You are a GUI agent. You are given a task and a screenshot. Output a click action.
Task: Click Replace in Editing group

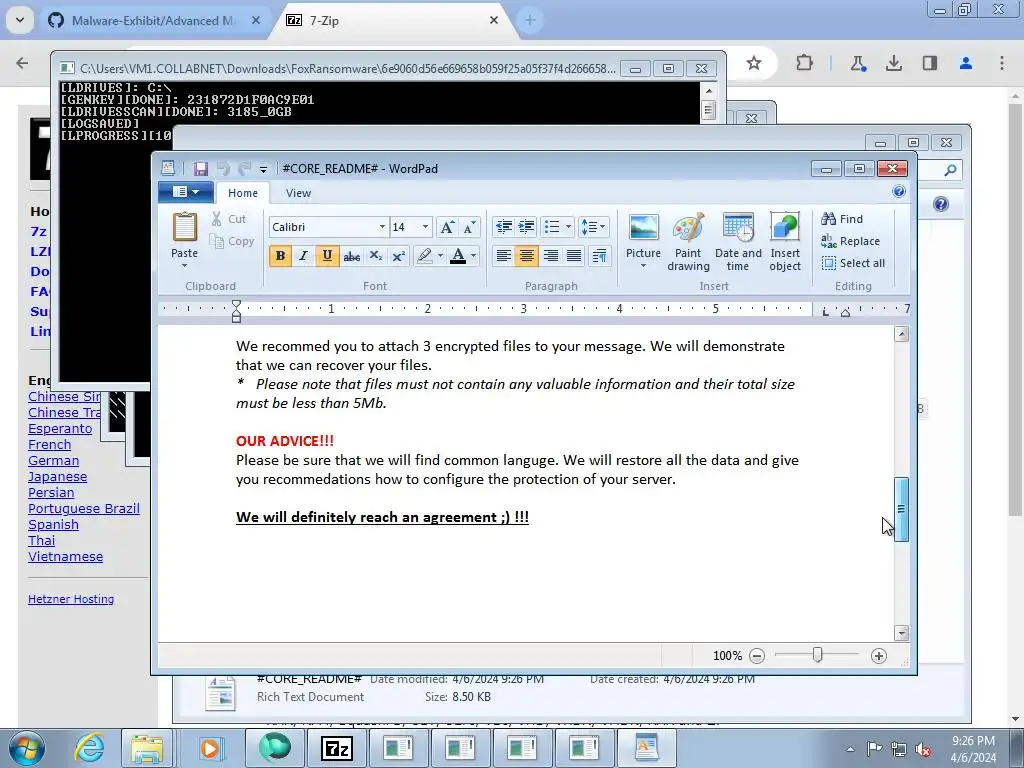850,241
